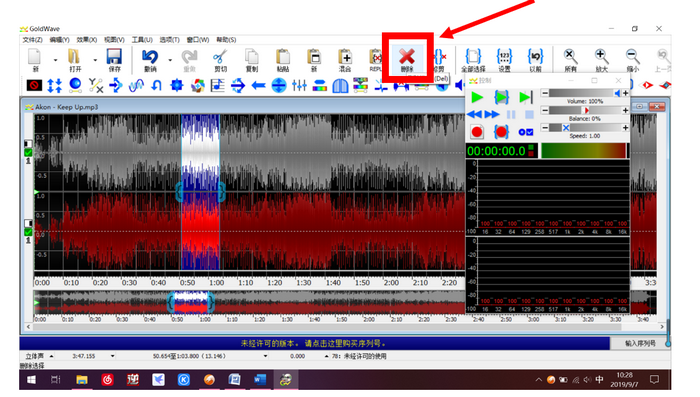This screenshot has height=397, width=700.
Task: Toggle upper channel green checkbox
Action: [x=28, y=152]
